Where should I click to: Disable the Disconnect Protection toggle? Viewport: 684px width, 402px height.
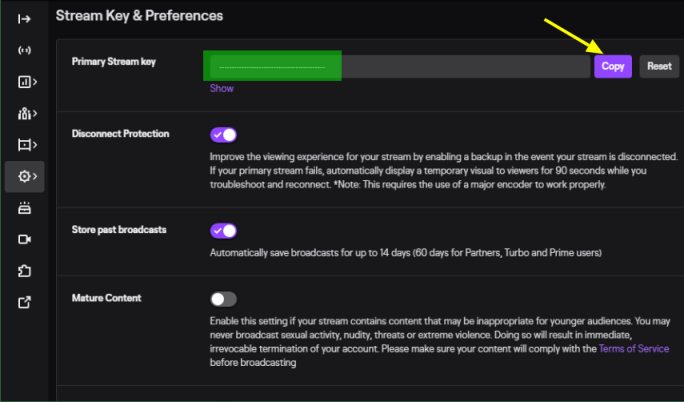223,134
